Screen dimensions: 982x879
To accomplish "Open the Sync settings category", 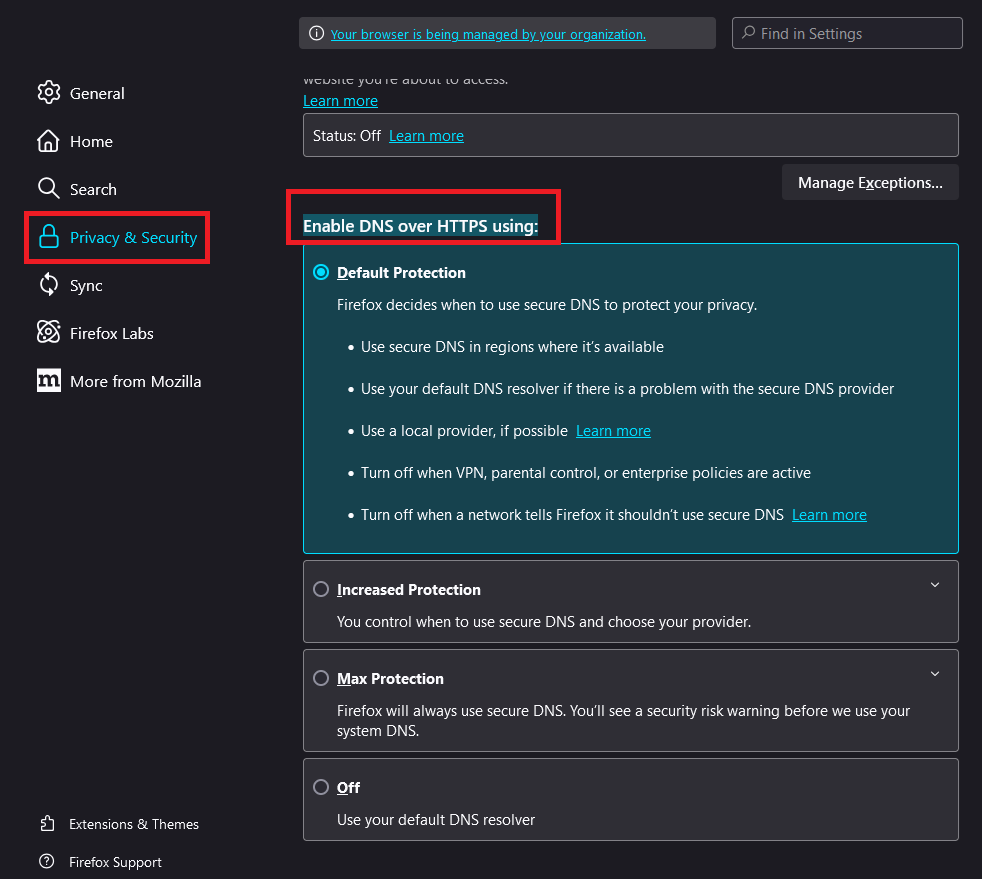I will [86, 286].
